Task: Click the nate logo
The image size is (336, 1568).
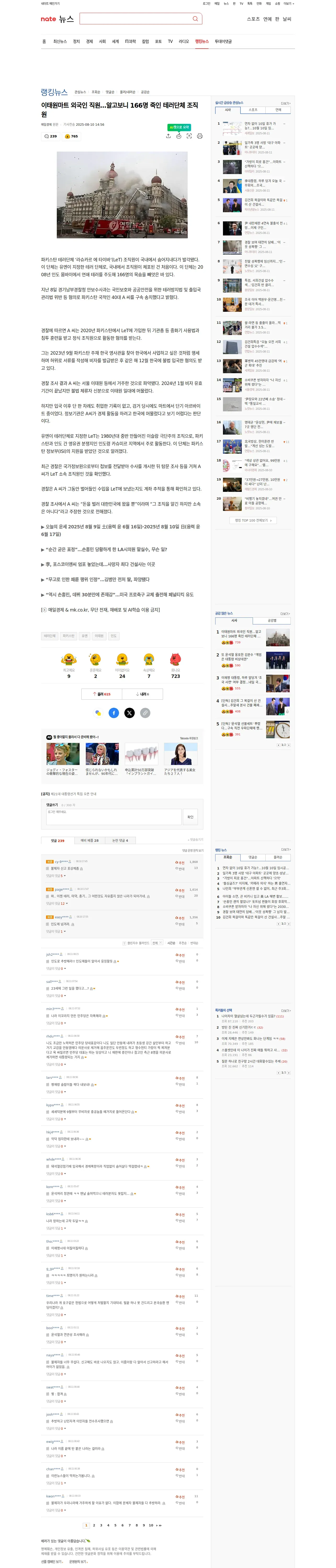Action: click(48, 19)
